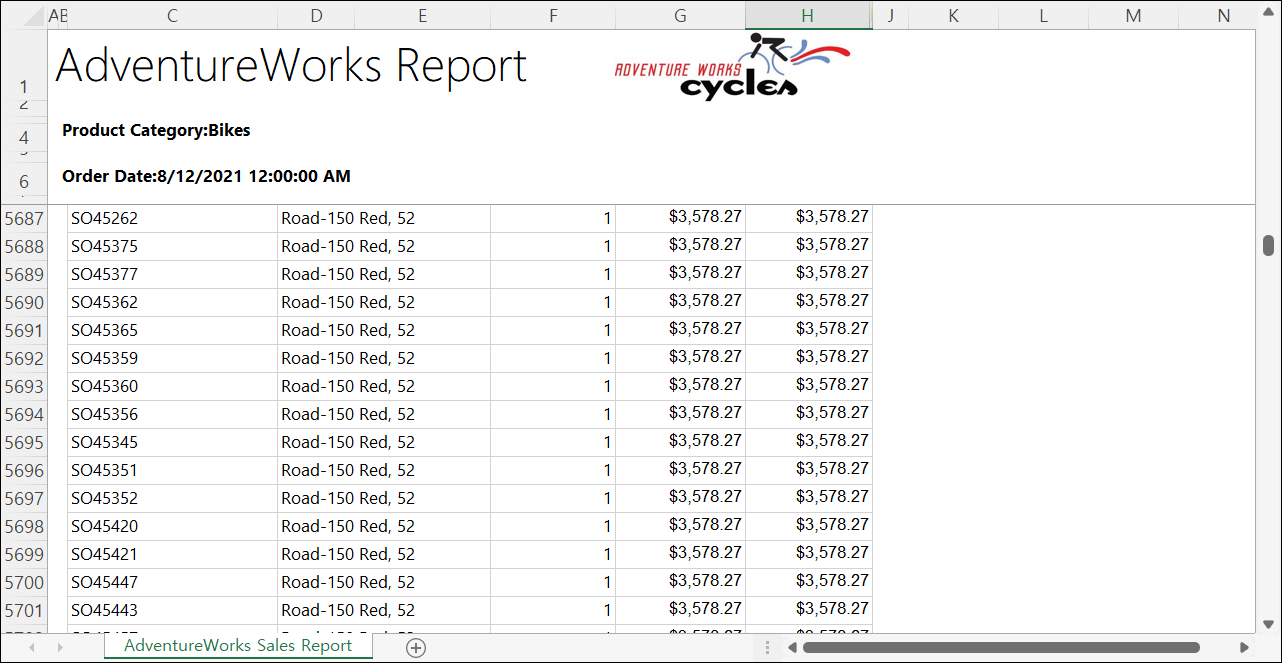Viewport: 1282px width, 663px height.
Task: Select column M header
Action: click(x=1133, y=15)
